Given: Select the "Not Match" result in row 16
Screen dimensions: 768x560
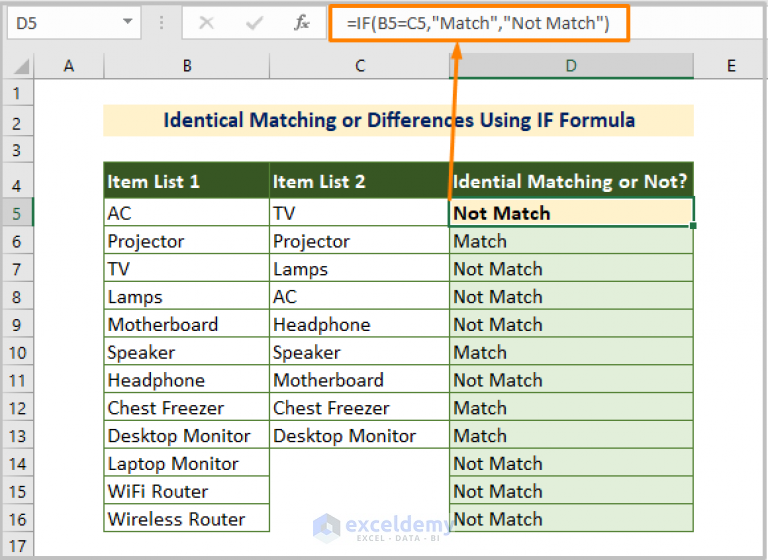Looking at the screenshot, I should click(571, 519).
